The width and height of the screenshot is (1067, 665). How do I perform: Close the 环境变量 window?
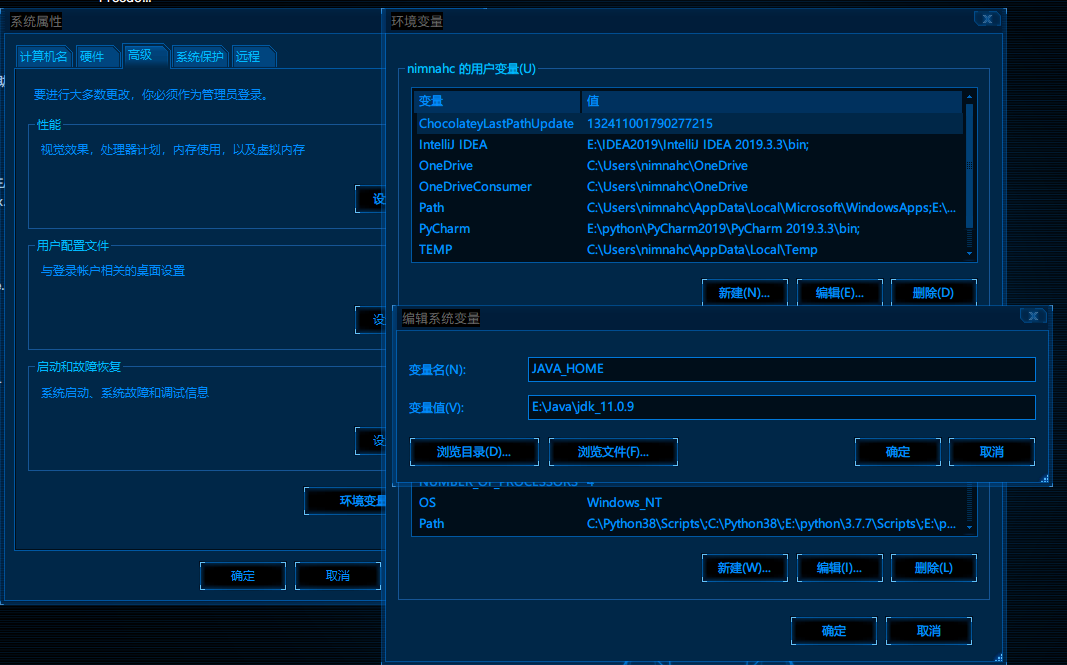[x=987, y=19]
